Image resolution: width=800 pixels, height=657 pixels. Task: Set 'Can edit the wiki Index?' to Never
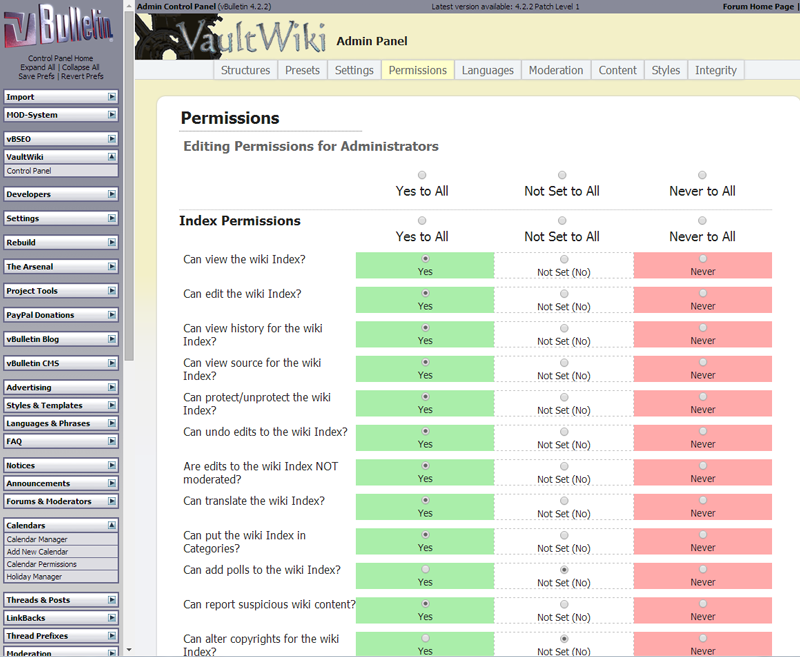[x=703, y=294]
